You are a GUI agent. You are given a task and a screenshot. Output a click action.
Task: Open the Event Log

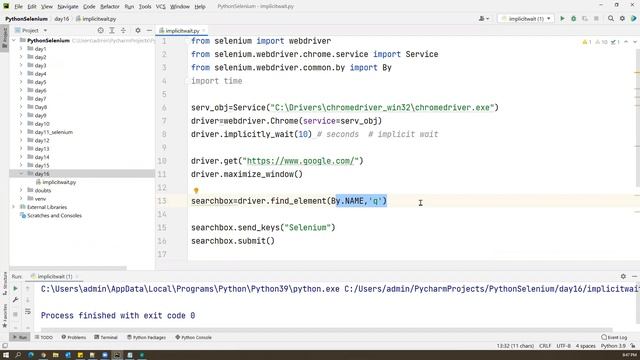pyautogui.click(x=614, y=337)
